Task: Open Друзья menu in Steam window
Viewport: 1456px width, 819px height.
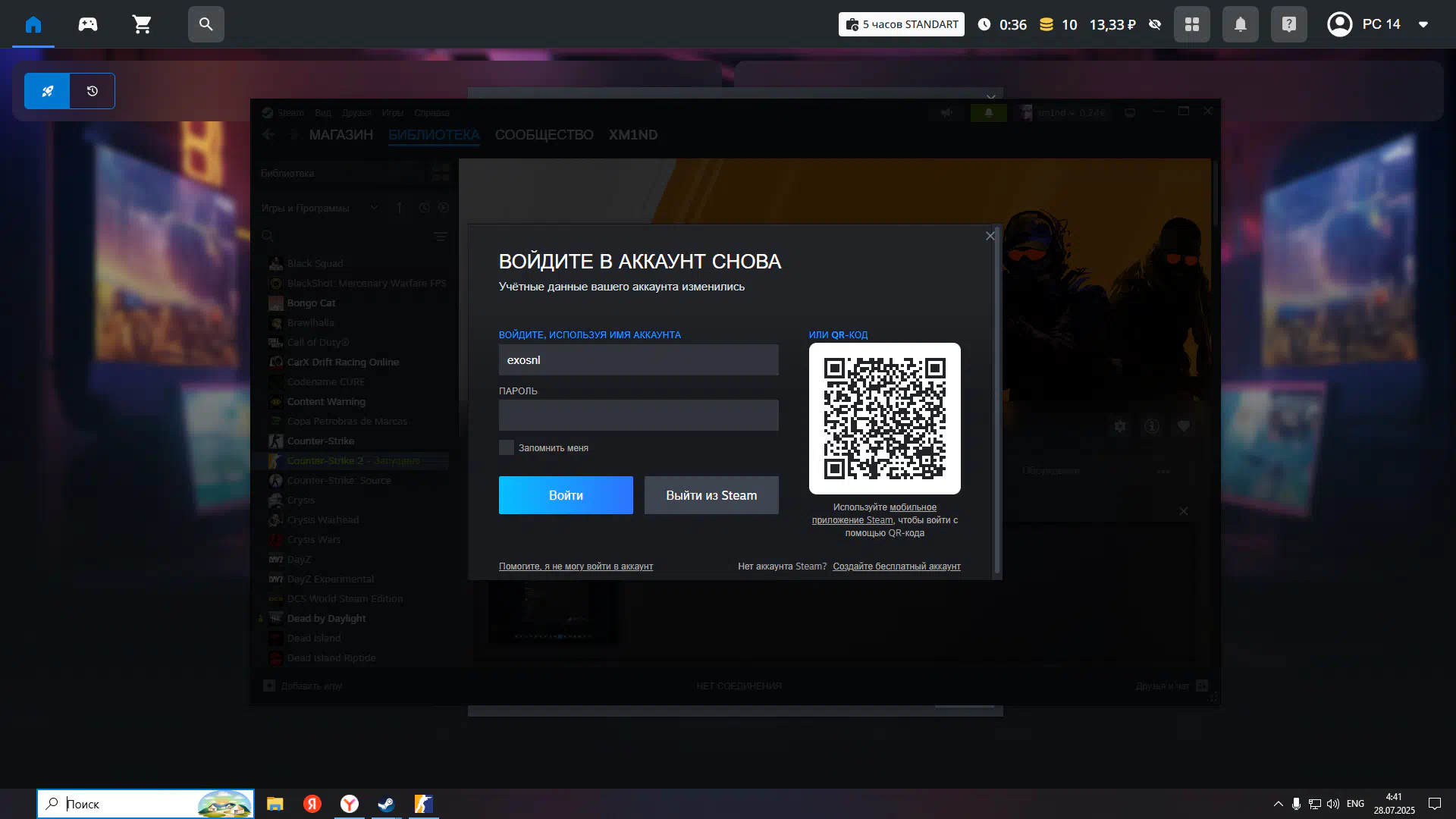Action: click(x=356, y=113)
